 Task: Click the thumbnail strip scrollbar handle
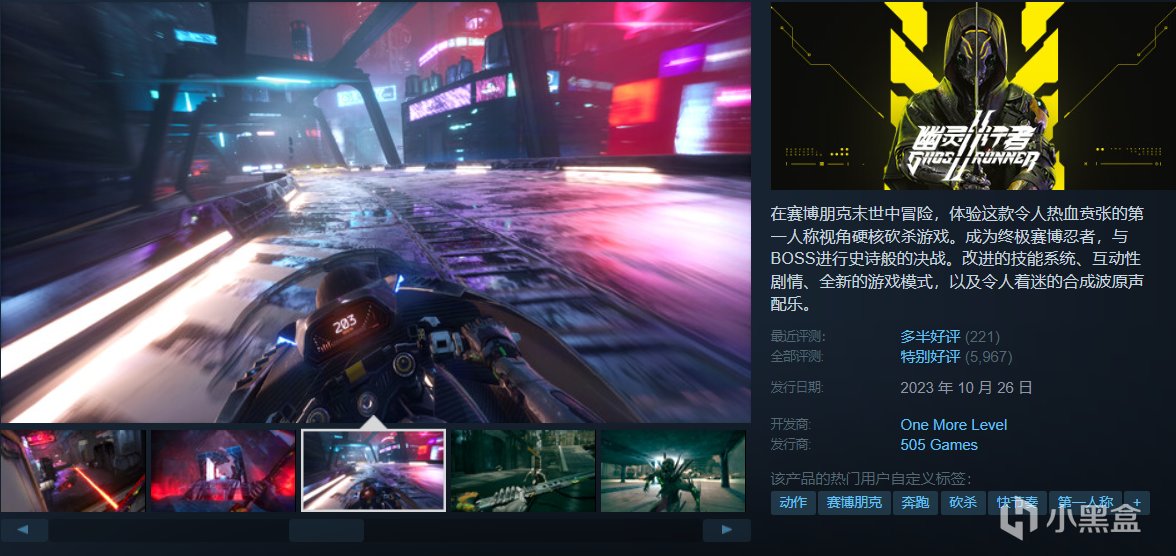[326, 530]
